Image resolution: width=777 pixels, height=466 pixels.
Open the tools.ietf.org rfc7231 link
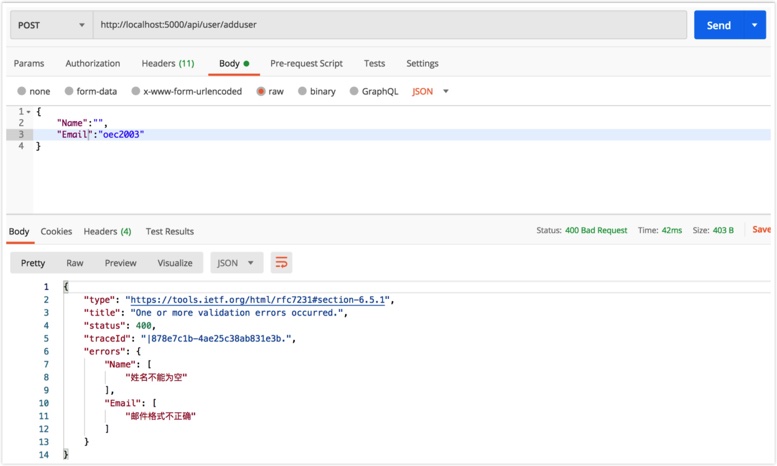pyautogui.click(x=257, y=299)
